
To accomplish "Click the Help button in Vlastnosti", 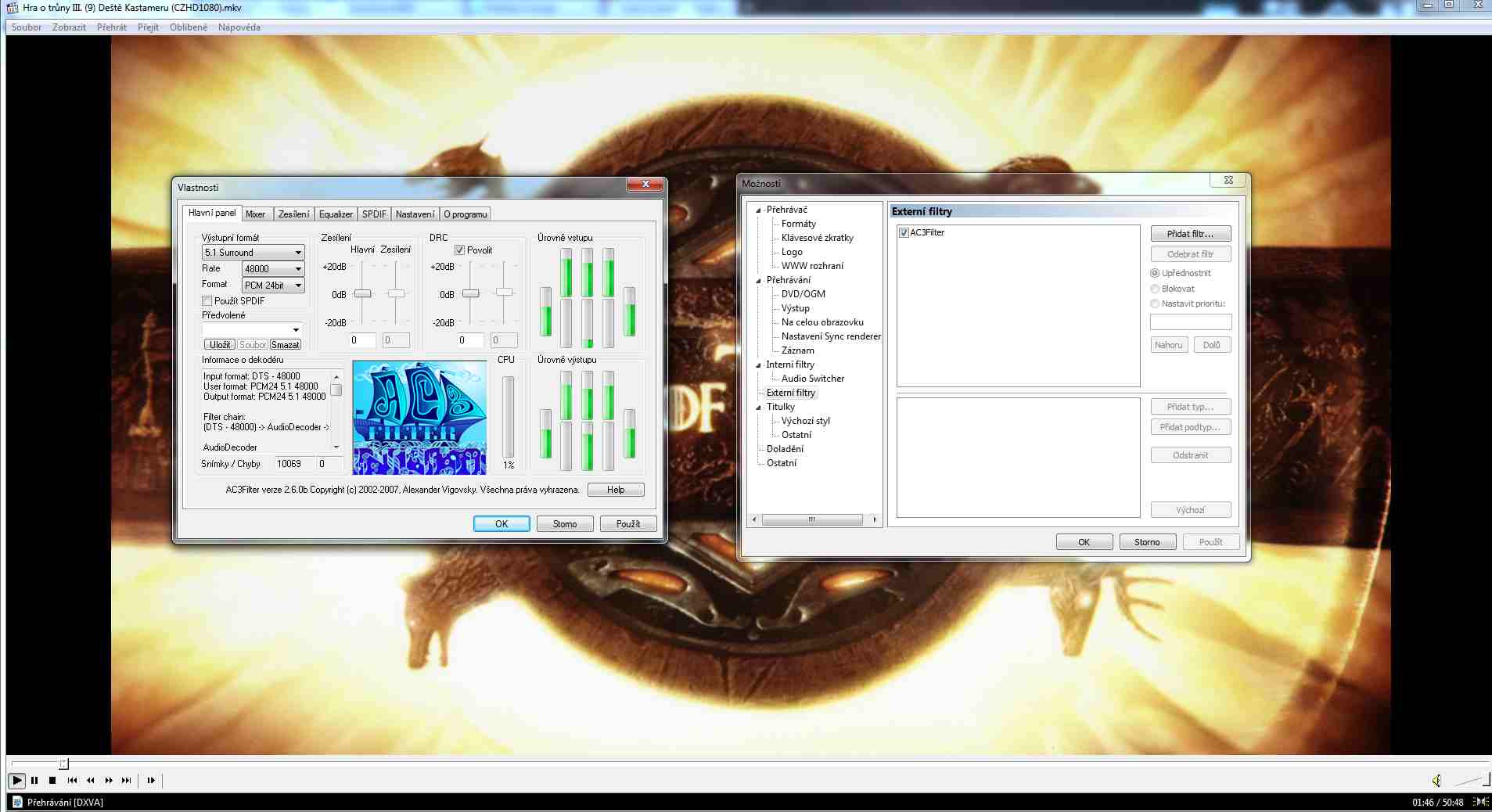I will pos(616,490).
